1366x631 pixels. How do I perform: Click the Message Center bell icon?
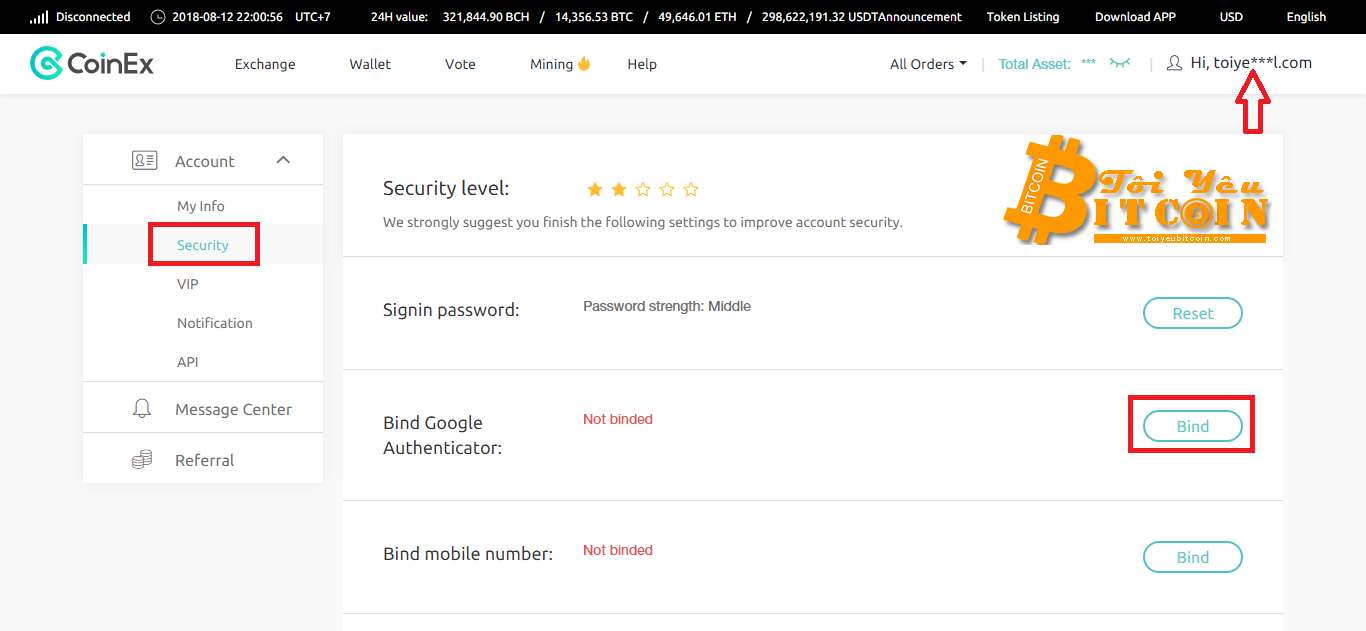[x=142, y=409]
